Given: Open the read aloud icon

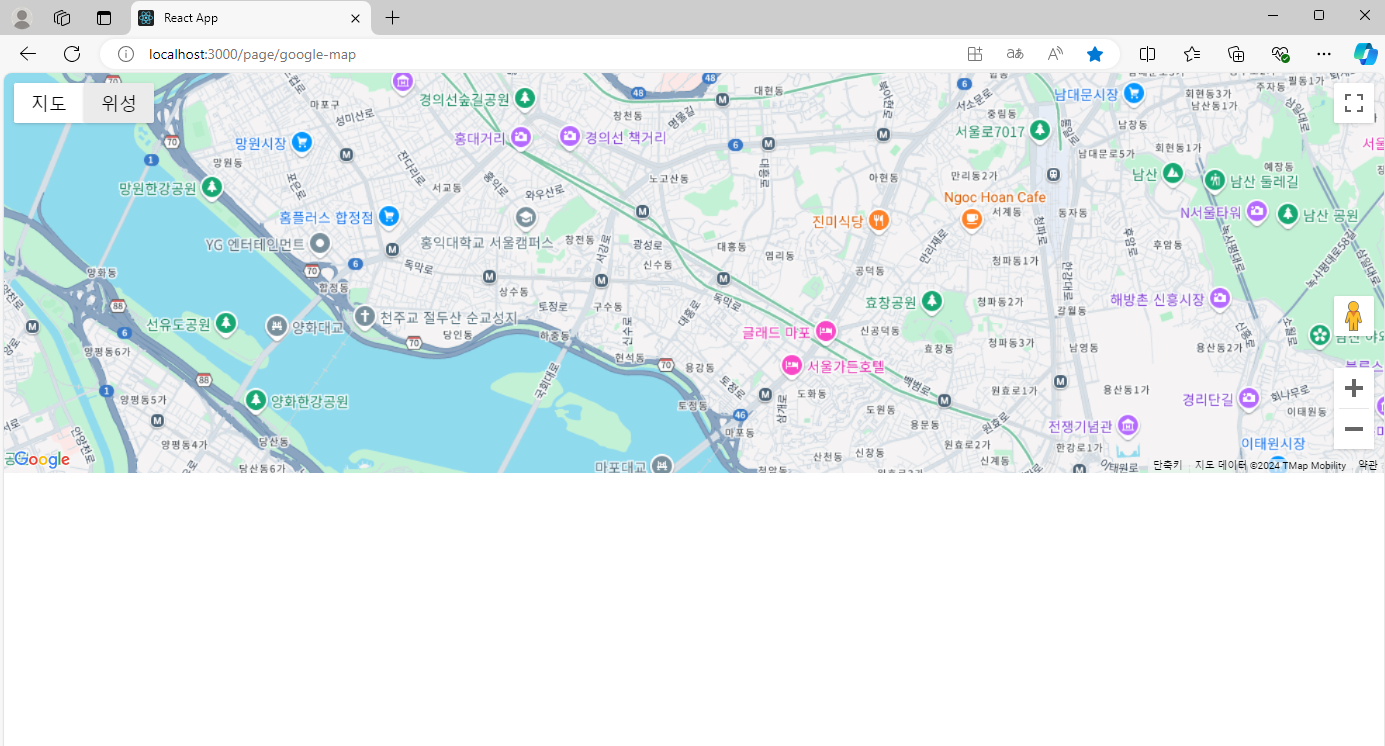Looking at the screenshot, I should point(1055,54).
